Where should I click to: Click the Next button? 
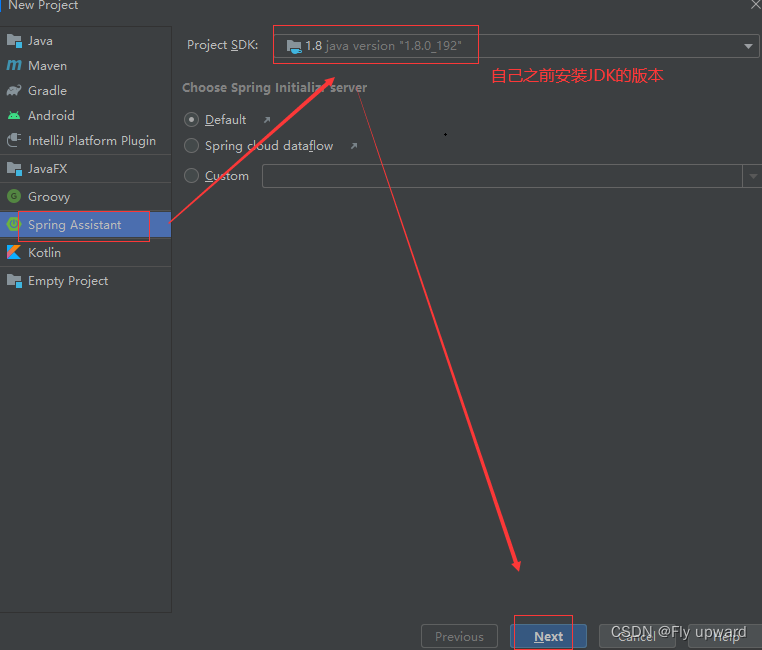click(548, 636)
